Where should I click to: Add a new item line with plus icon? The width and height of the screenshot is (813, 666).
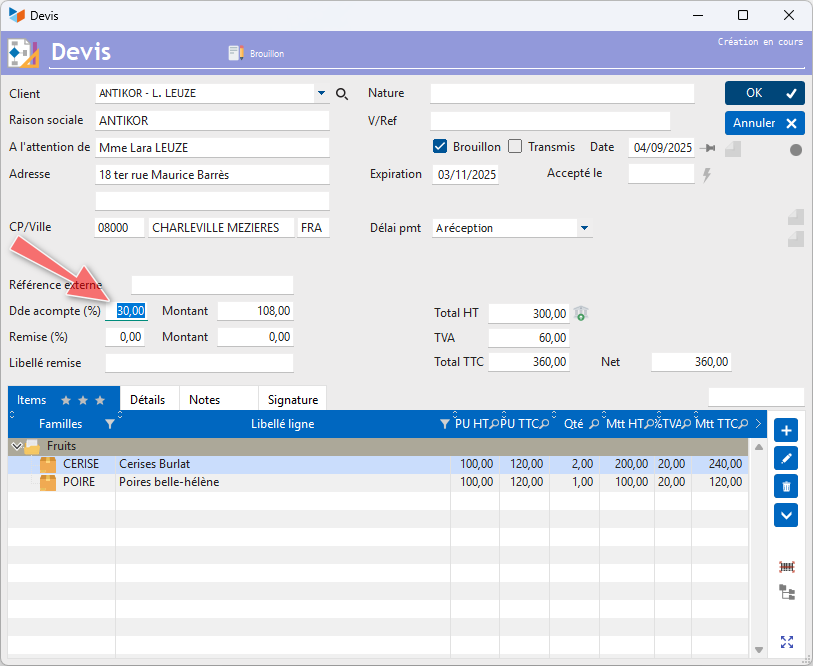click(786, 431)
